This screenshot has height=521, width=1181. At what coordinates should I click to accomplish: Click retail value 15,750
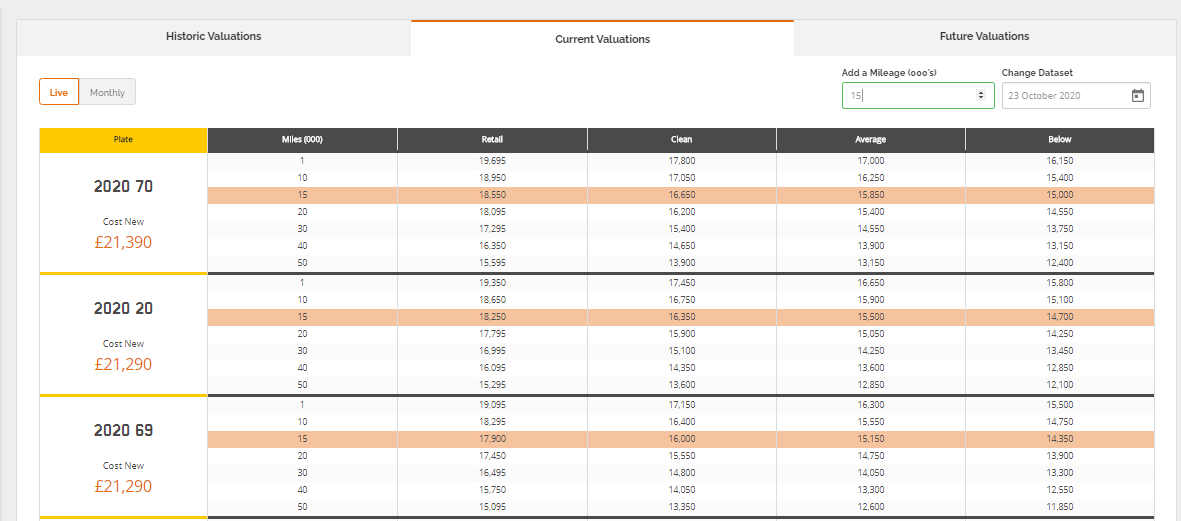(492, 490)
